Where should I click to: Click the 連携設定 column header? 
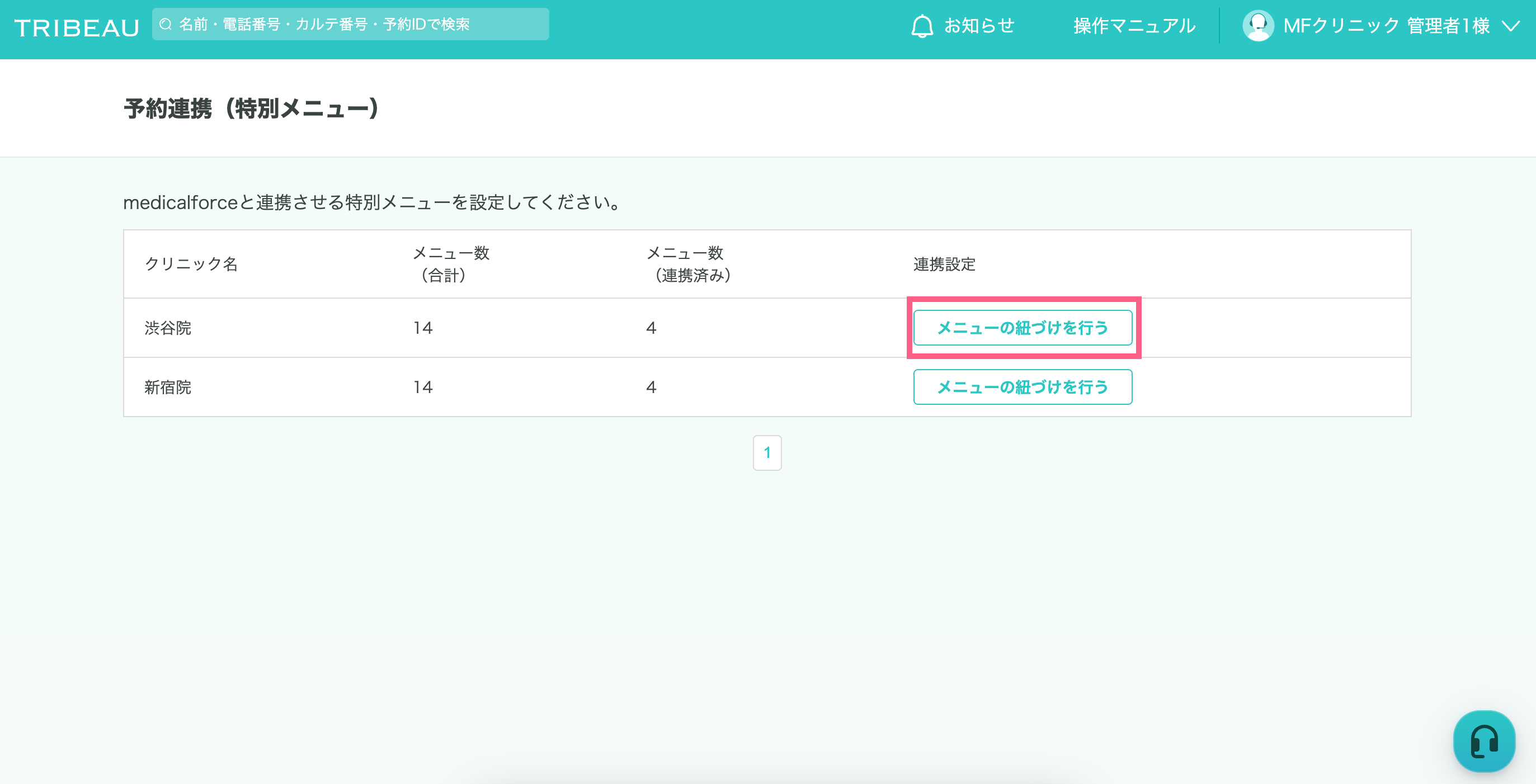(x=944, y=263)
